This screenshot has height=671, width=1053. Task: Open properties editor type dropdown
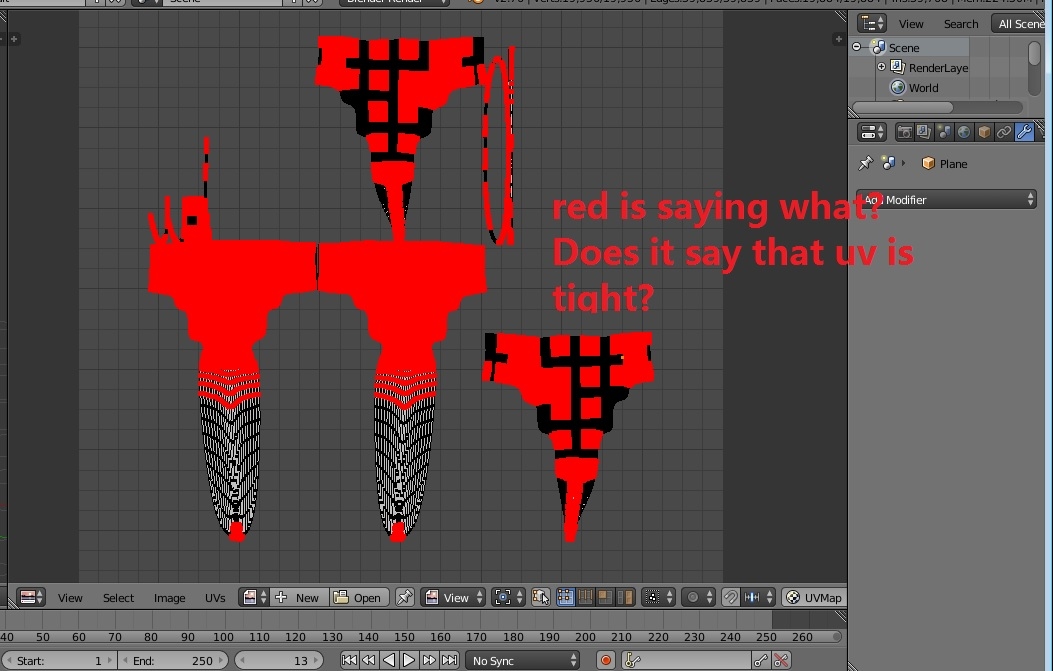tap(872, 132)
